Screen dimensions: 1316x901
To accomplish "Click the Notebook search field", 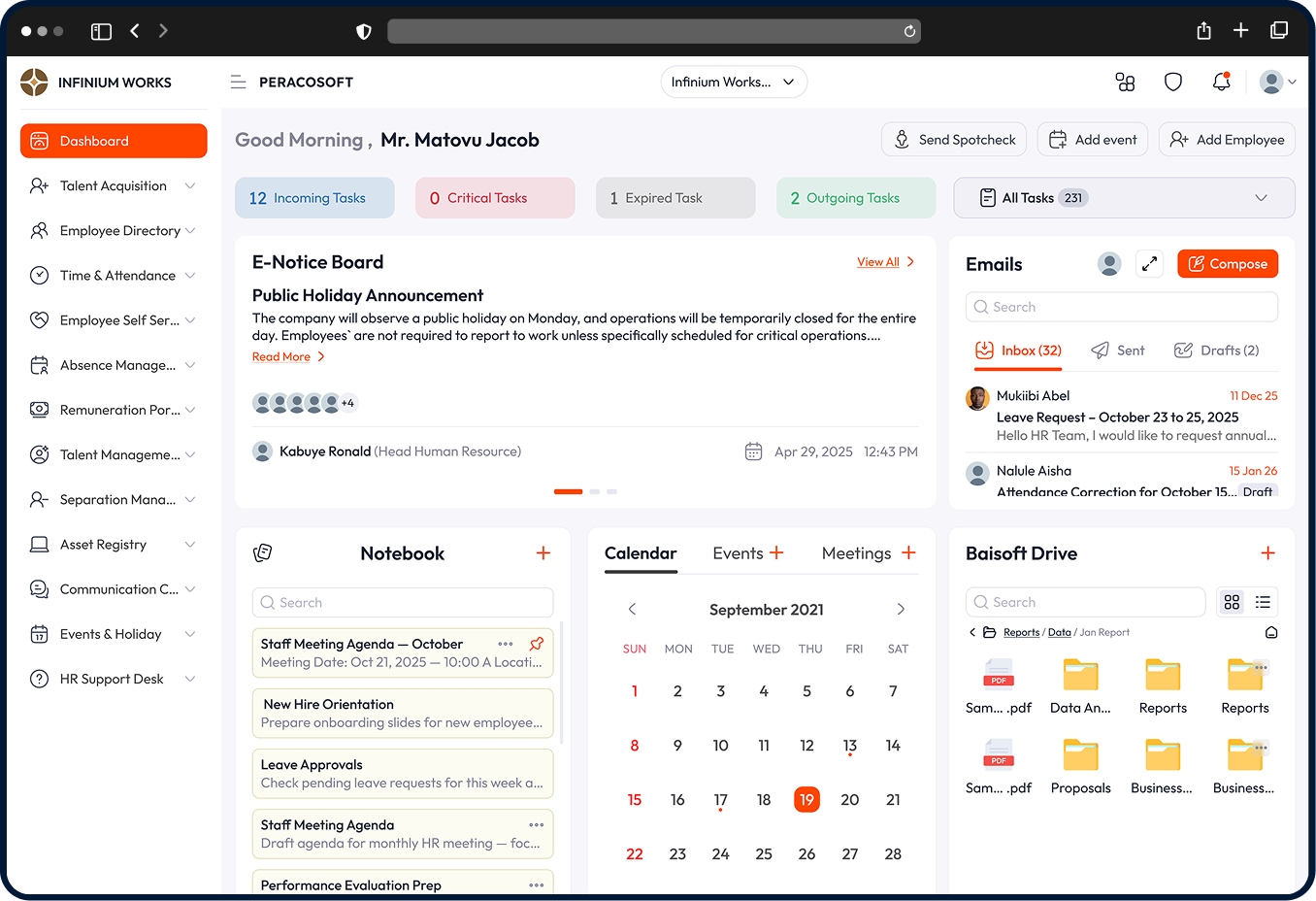I will pos(403,603).
